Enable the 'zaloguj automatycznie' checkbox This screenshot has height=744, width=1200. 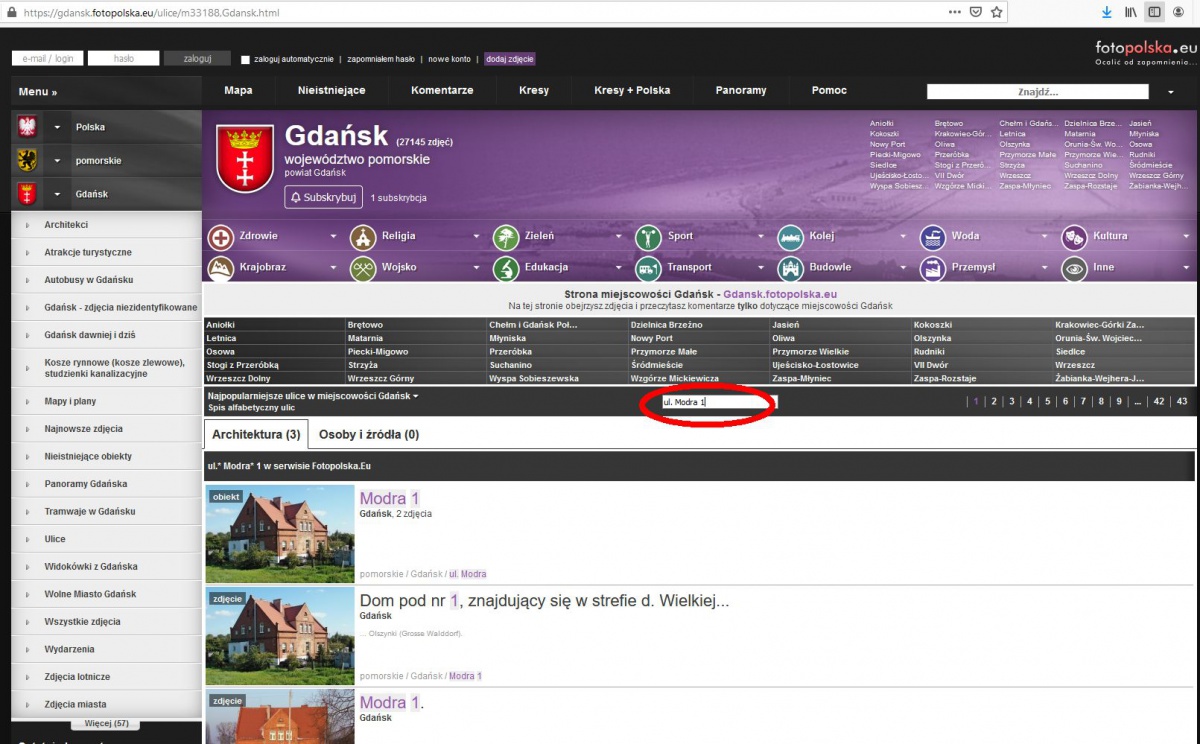pyautogui.click(x=246, y=59)
